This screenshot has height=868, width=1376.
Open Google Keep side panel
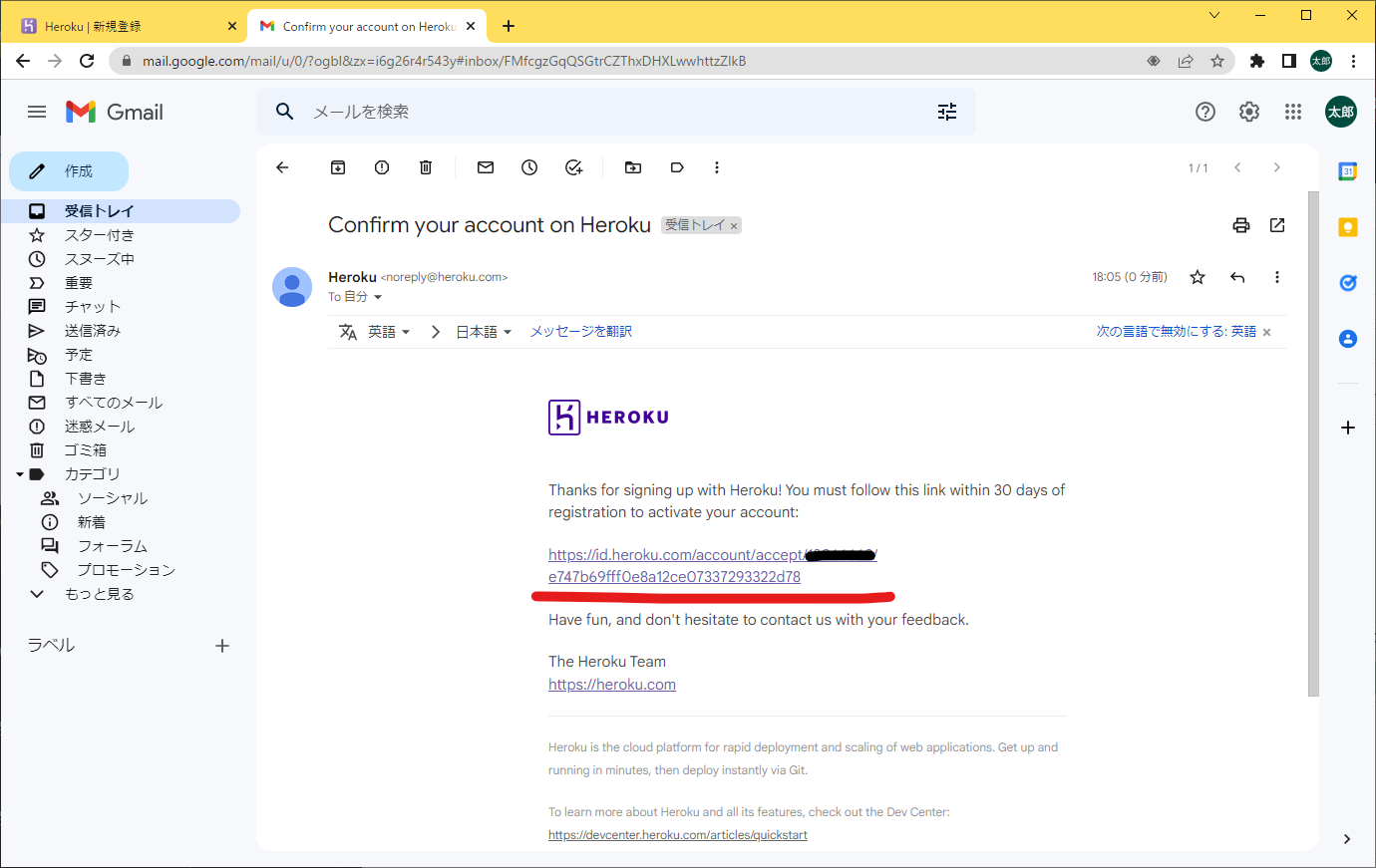[x=1348, y=227]
